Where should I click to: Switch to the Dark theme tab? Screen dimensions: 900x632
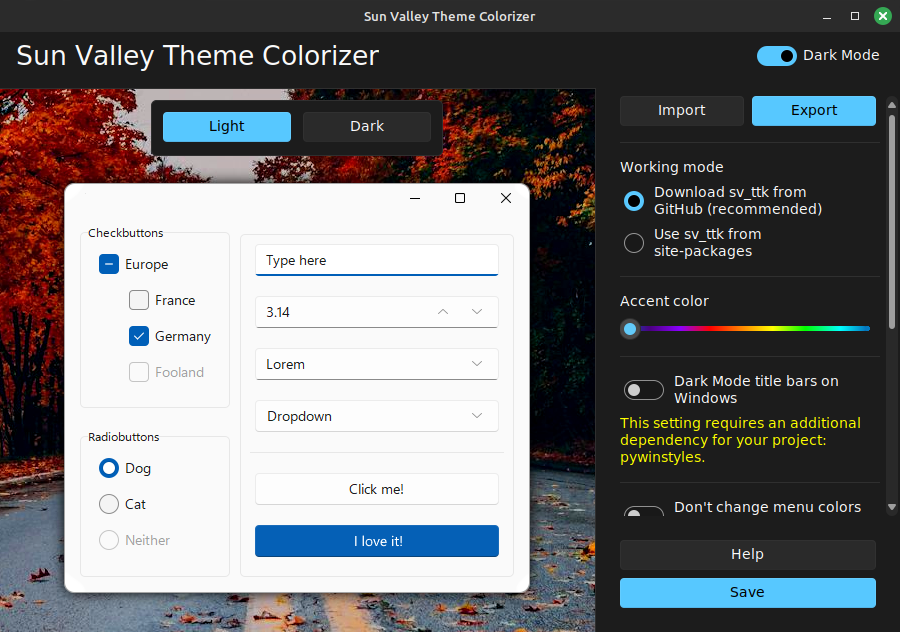366,126
